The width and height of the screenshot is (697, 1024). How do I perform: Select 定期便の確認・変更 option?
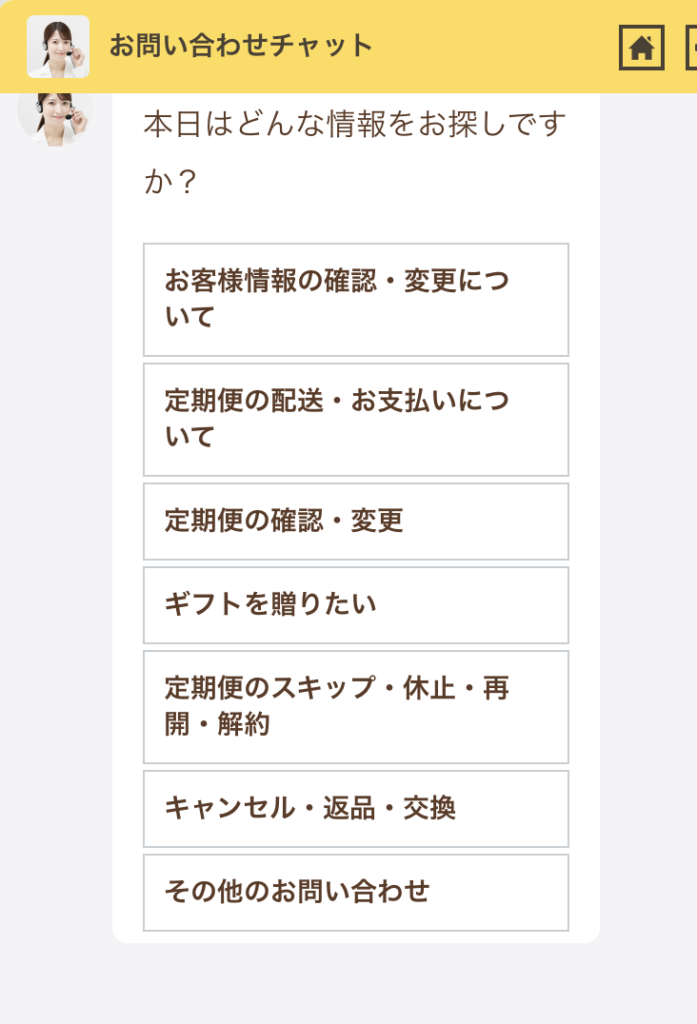(355, 521)
